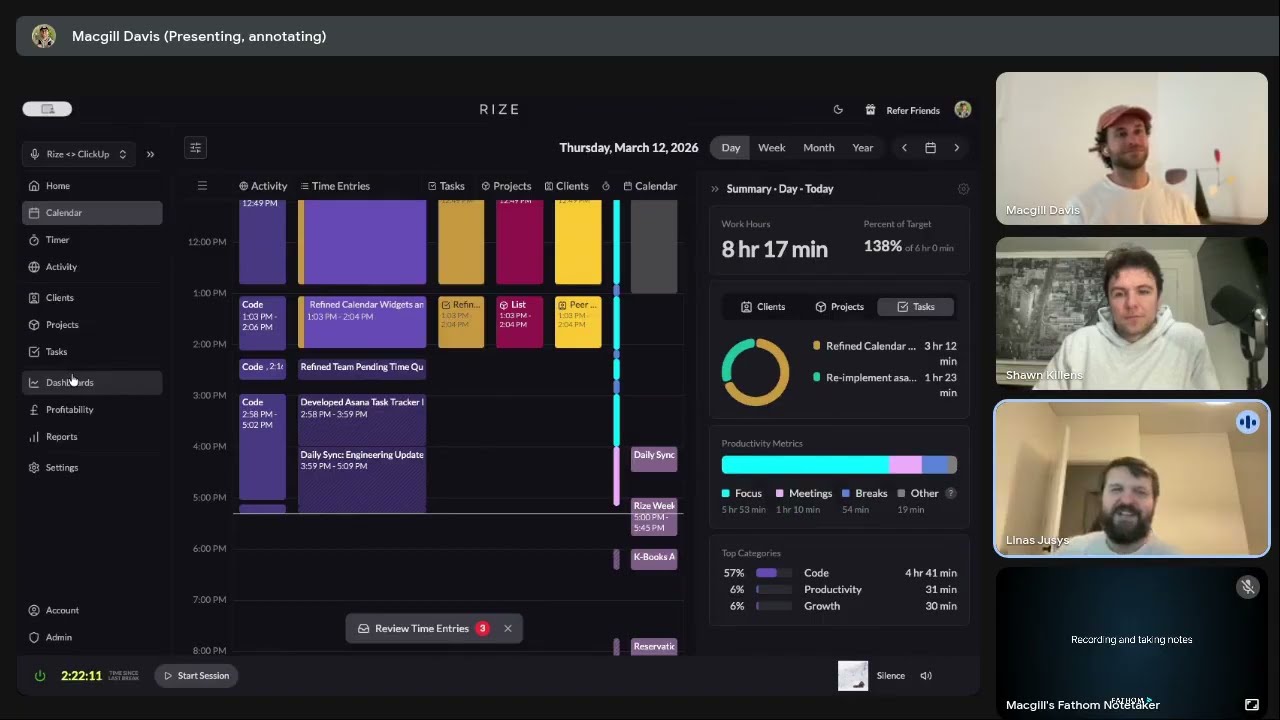Collapse the Summary panel chevrons
Screen dimensions: 1280x720
[x=714, y=189]
